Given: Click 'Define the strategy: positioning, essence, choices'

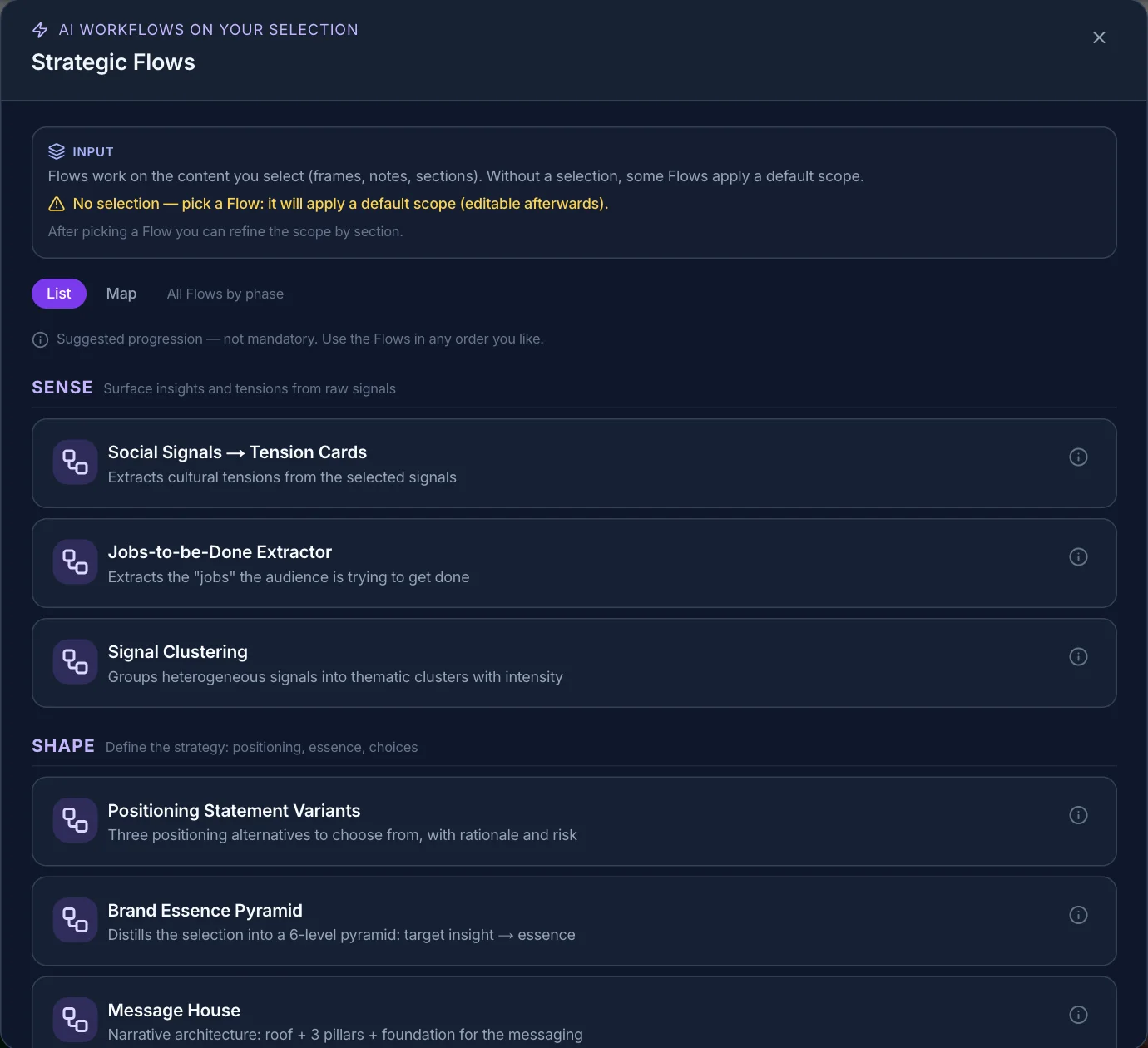Looking at the screenshot, I should (262, 747).
